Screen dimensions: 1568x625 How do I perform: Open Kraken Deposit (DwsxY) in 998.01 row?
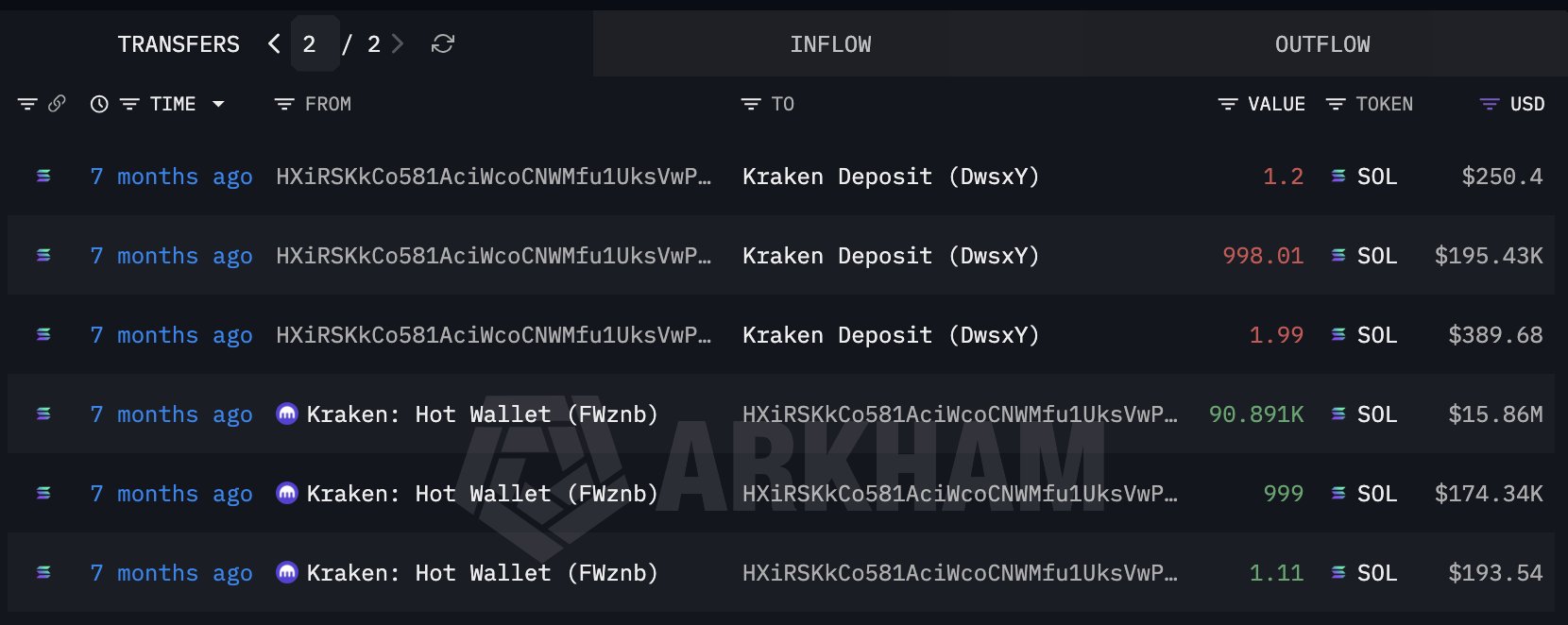(x=890, y=256)
